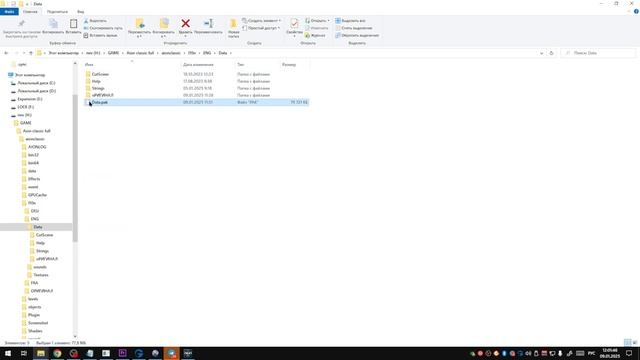Switch to the View (Вид) ribbon tab
The width and height of the screenshot is (640, 360).
[80, 11]
